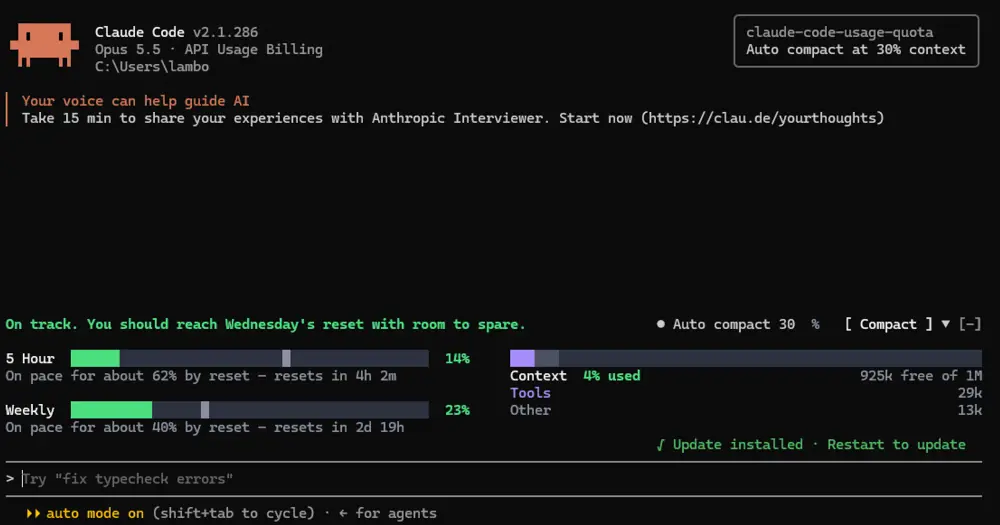This screenshot has width=1000, height=525.
Task: Click the claude-code-usage-quota box
Action: (x=856, y=41)
